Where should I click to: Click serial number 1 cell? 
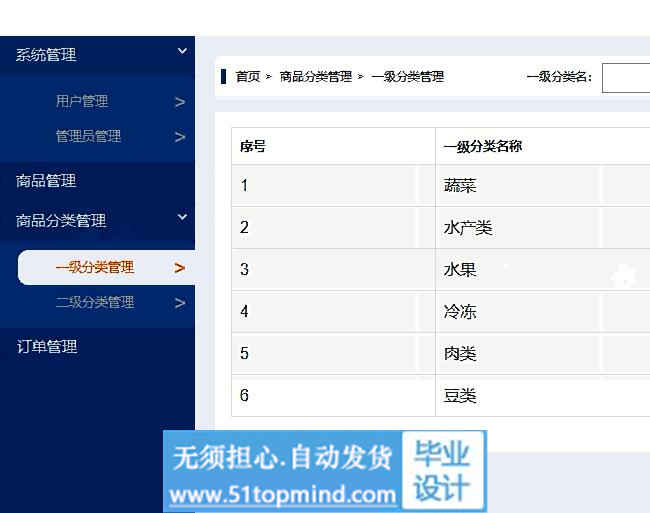point(333,186)
